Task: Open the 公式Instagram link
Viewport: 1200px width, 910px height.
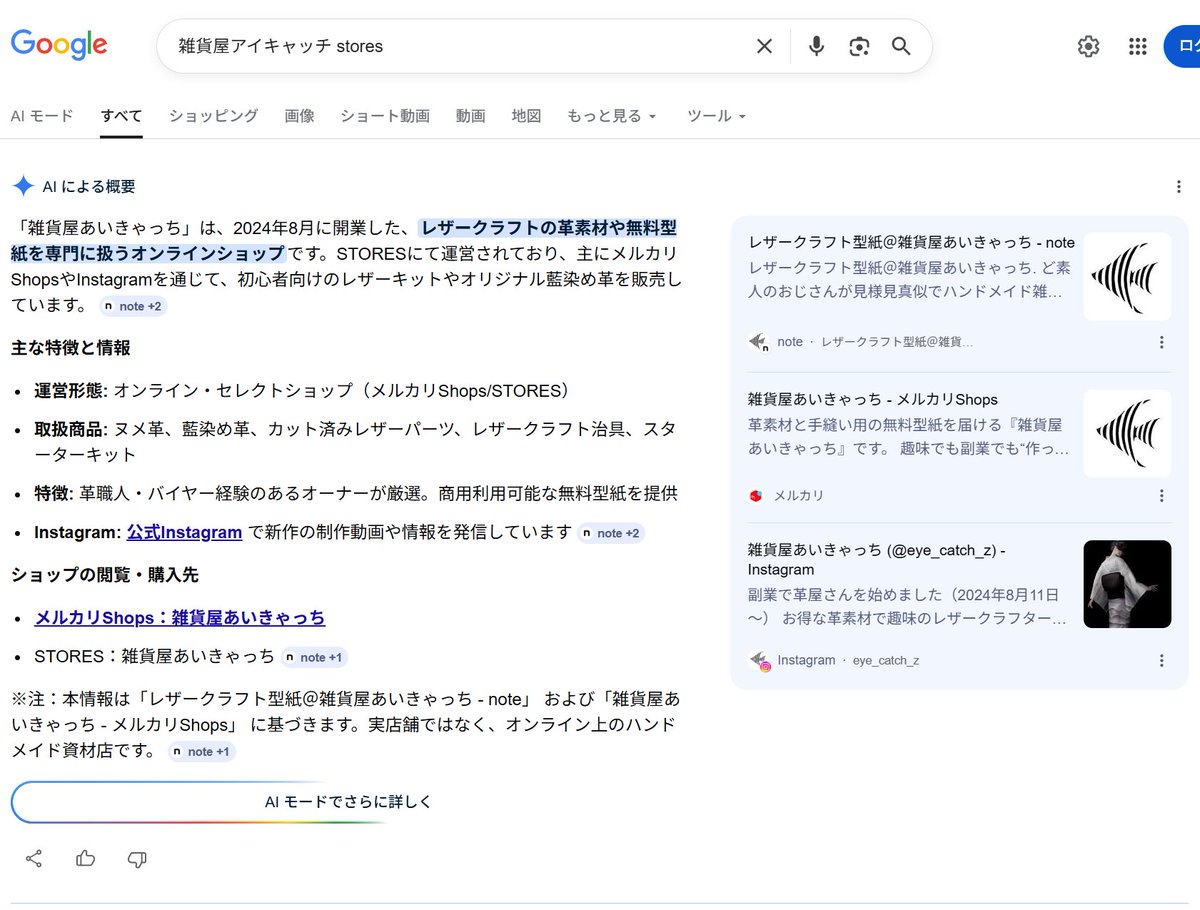Action: click(x=184, y=532)
